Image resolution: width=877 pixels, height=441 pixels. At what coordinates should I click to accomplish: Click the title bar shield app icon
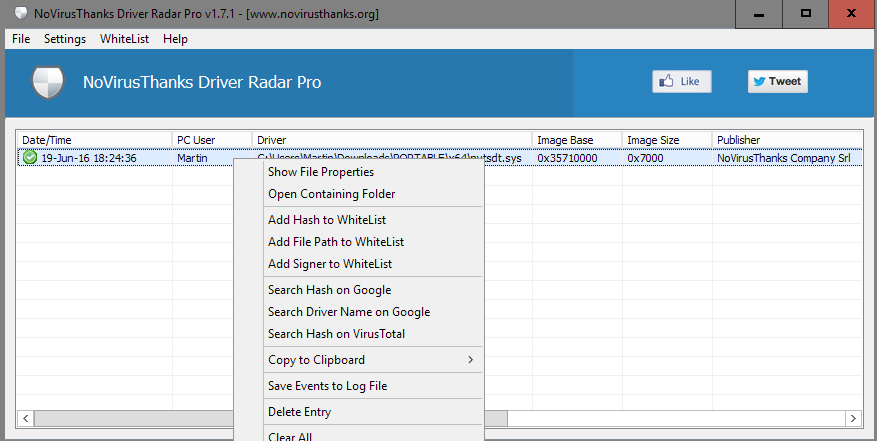[20, 13]
